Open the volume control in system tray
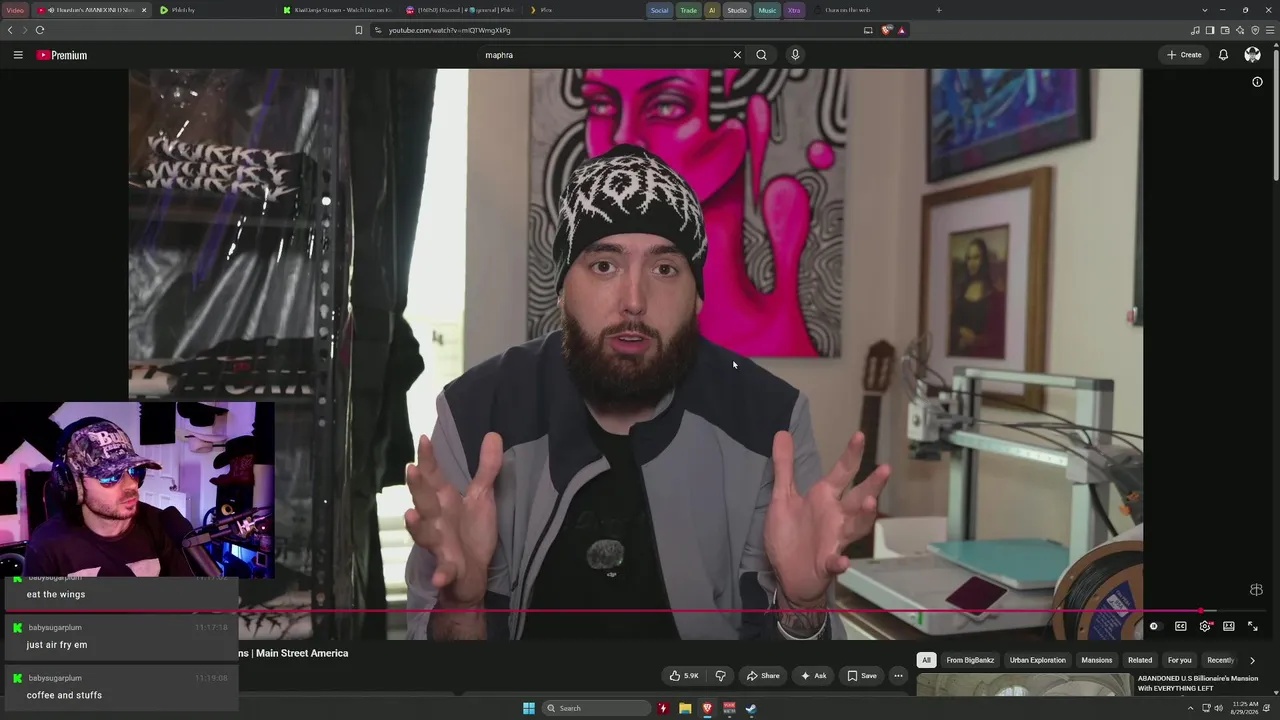This screenshot has height=720, width=1280. point(1218,708)
